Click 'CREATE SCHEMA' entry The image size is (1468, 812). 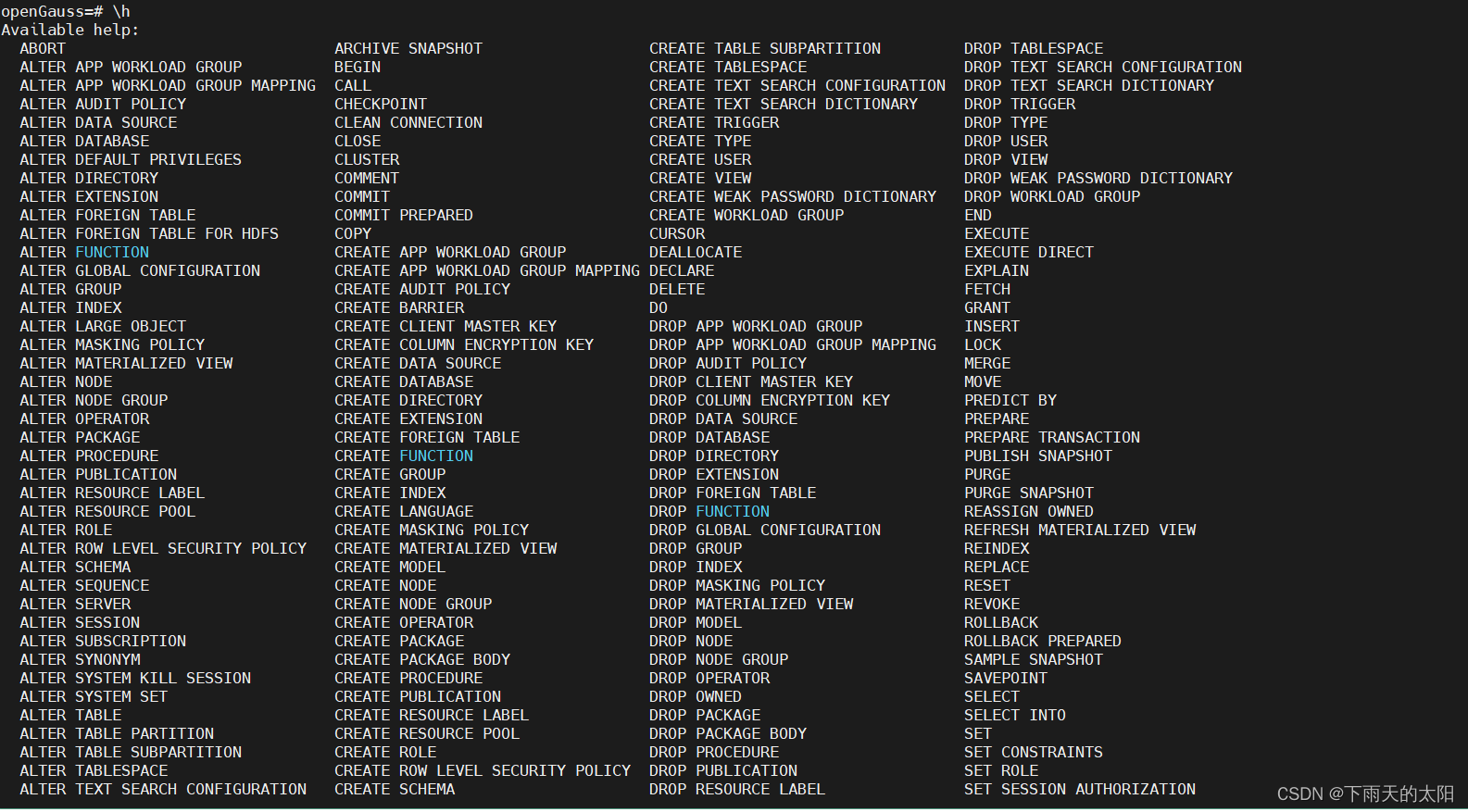tap(395, 789)
